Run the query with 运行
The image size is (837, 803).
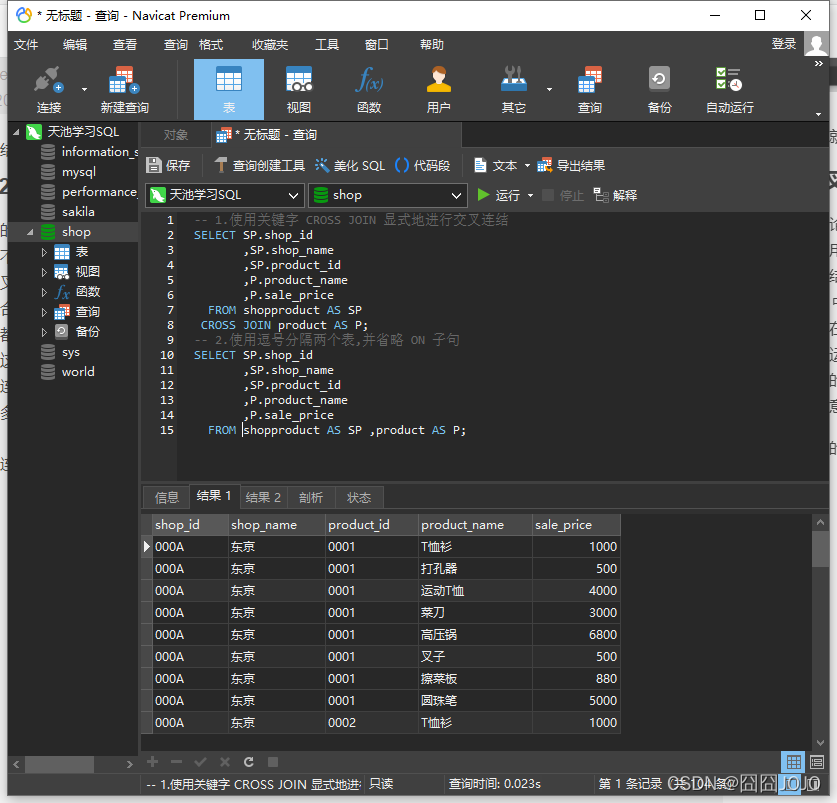[x=499, y=195]
